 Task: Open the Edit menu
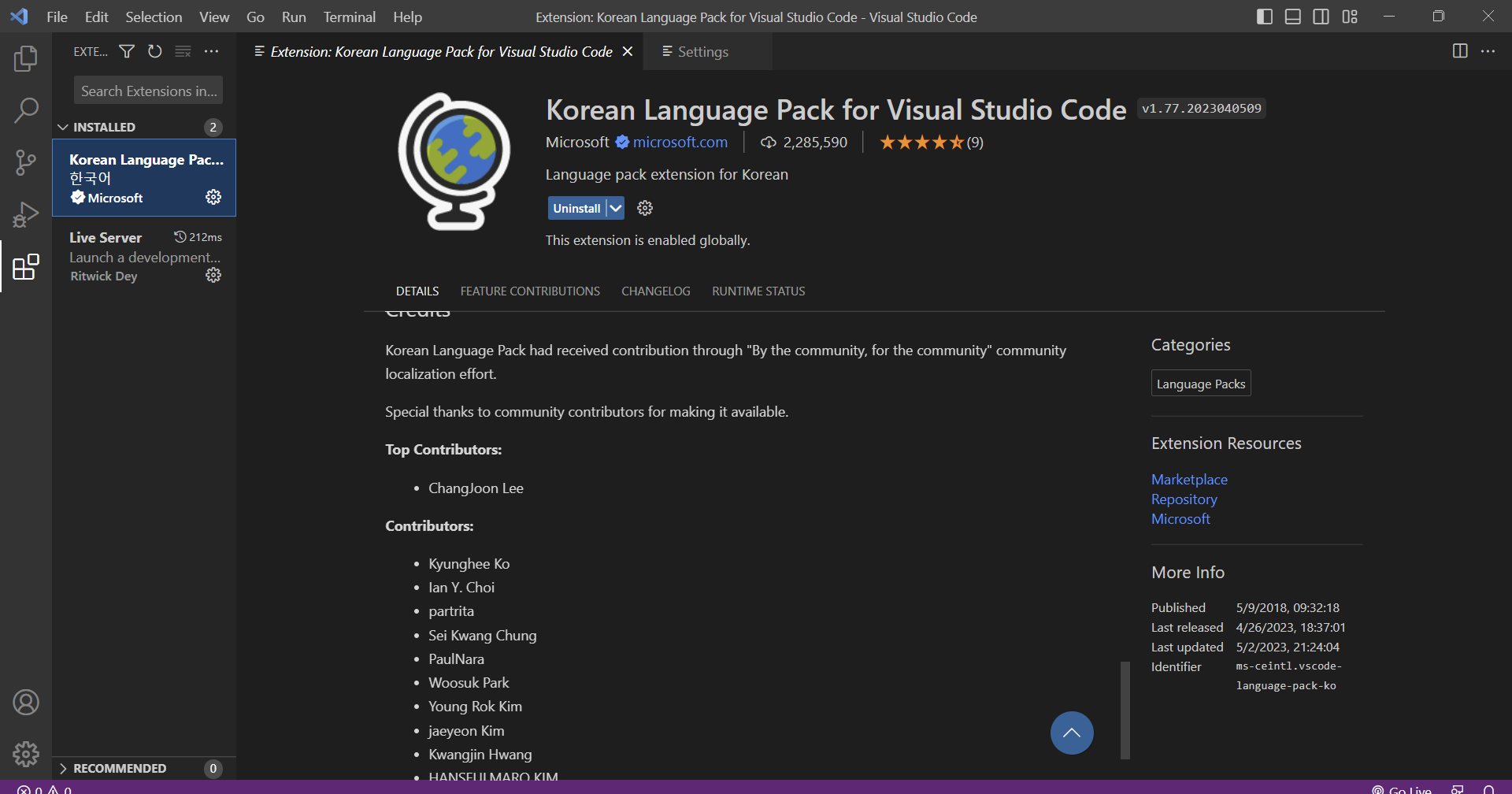pos(97,17)
